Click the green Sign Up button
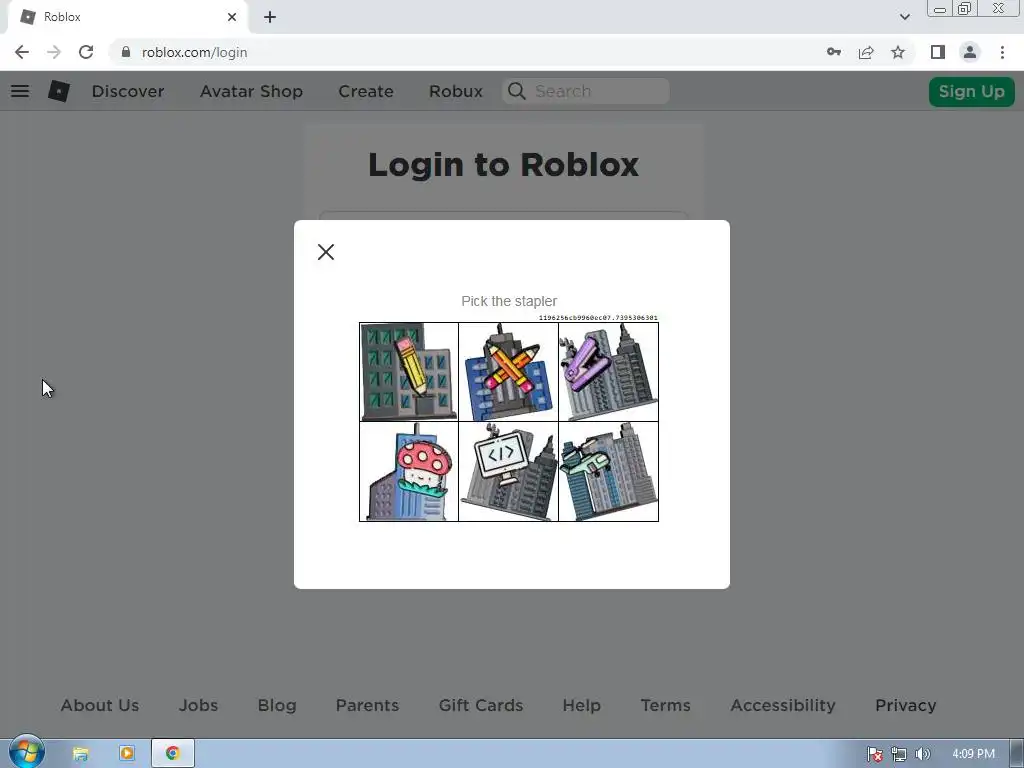Image resolution: width=1024 pixels, height=768 pixels. click(972, 91)
